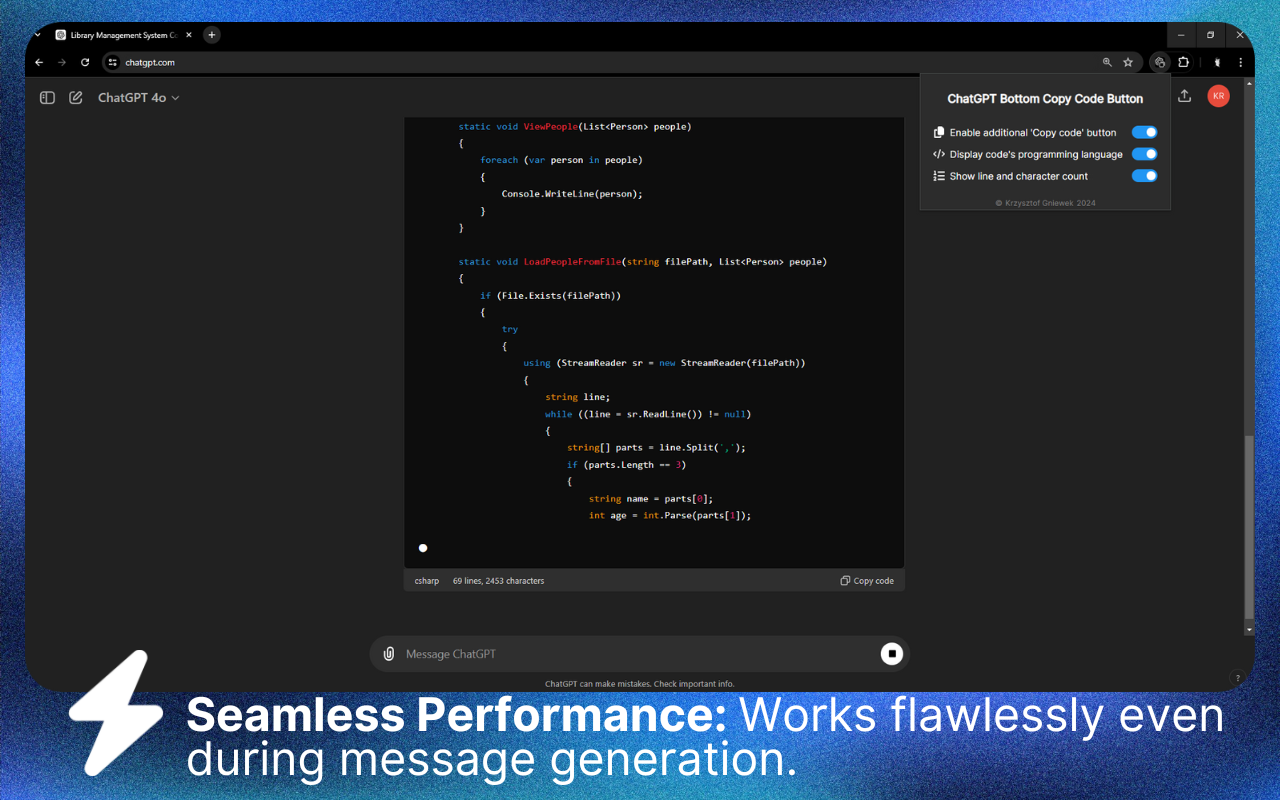Viewport: 1280px width, 800px height.
Task: Click the Copy code button below code
Action: click(867, 581)
